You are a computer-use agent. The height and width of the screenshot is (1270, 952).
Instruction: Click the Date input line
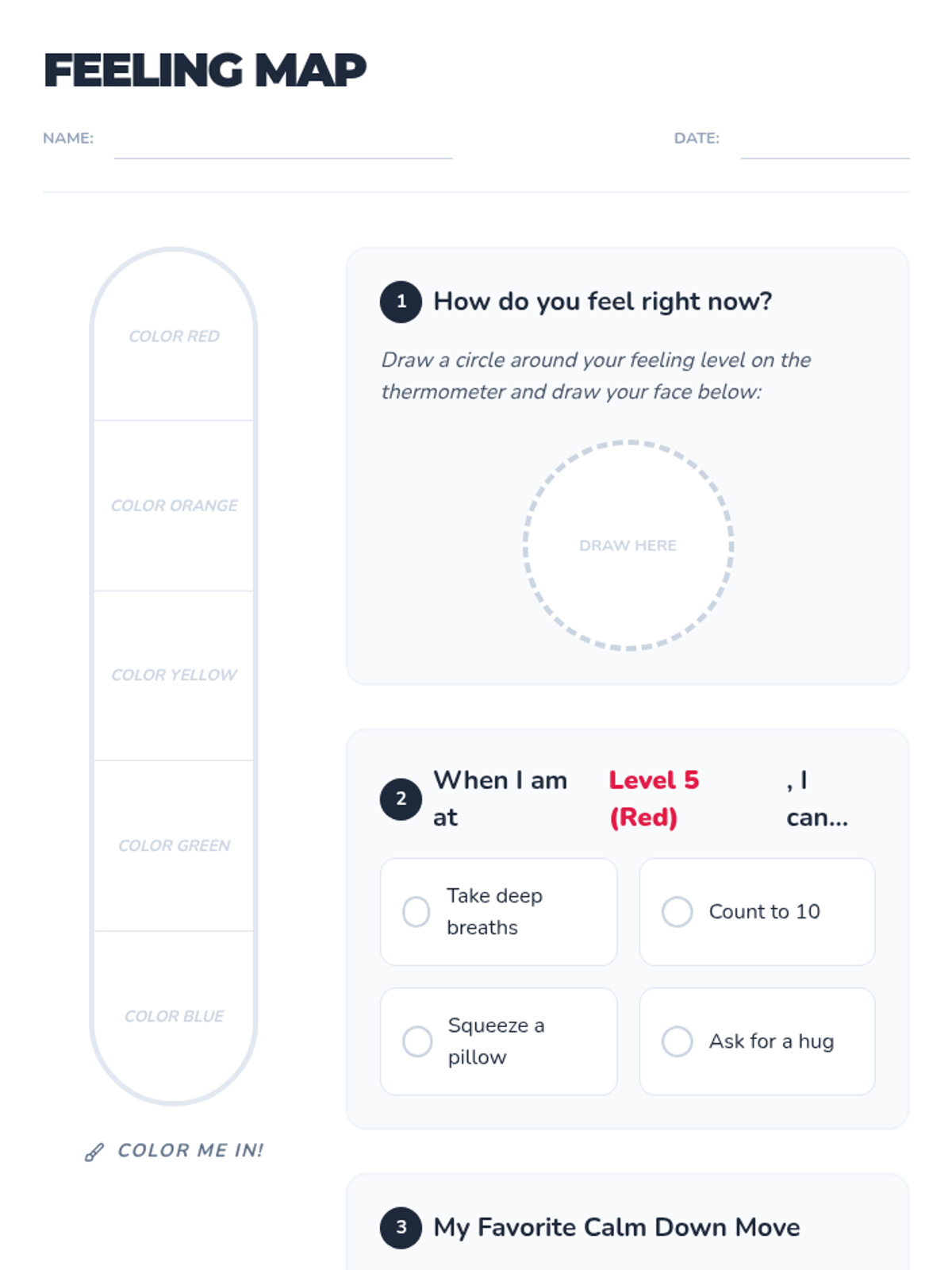tap(825, 144)
